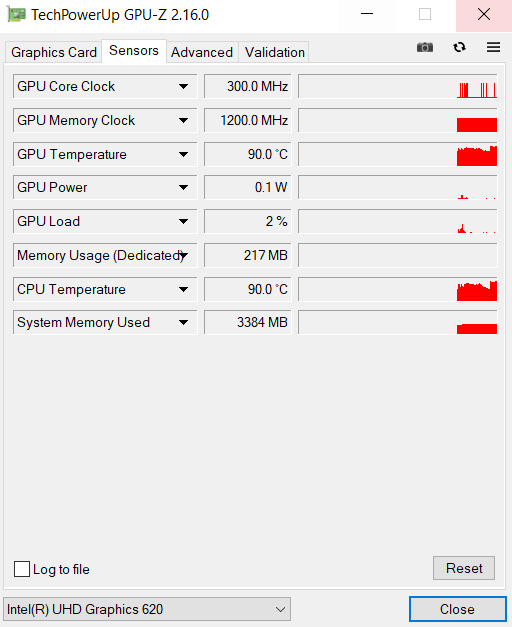512x627 pixels.
Task: Click the refresh arrows icon
Action: click(x=459, y=47)
